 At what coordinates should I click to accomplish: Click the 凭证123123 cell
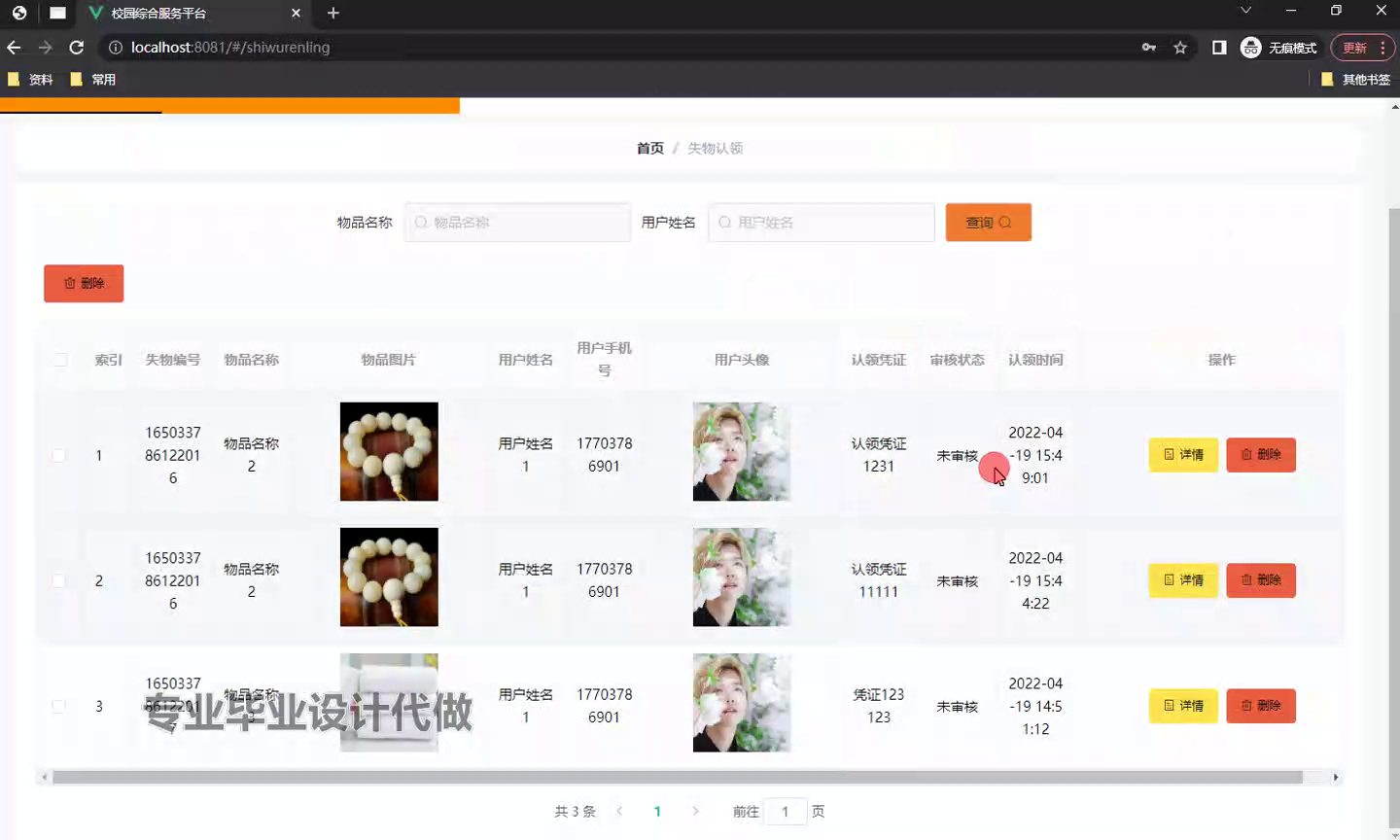click(x=879, y=706)
